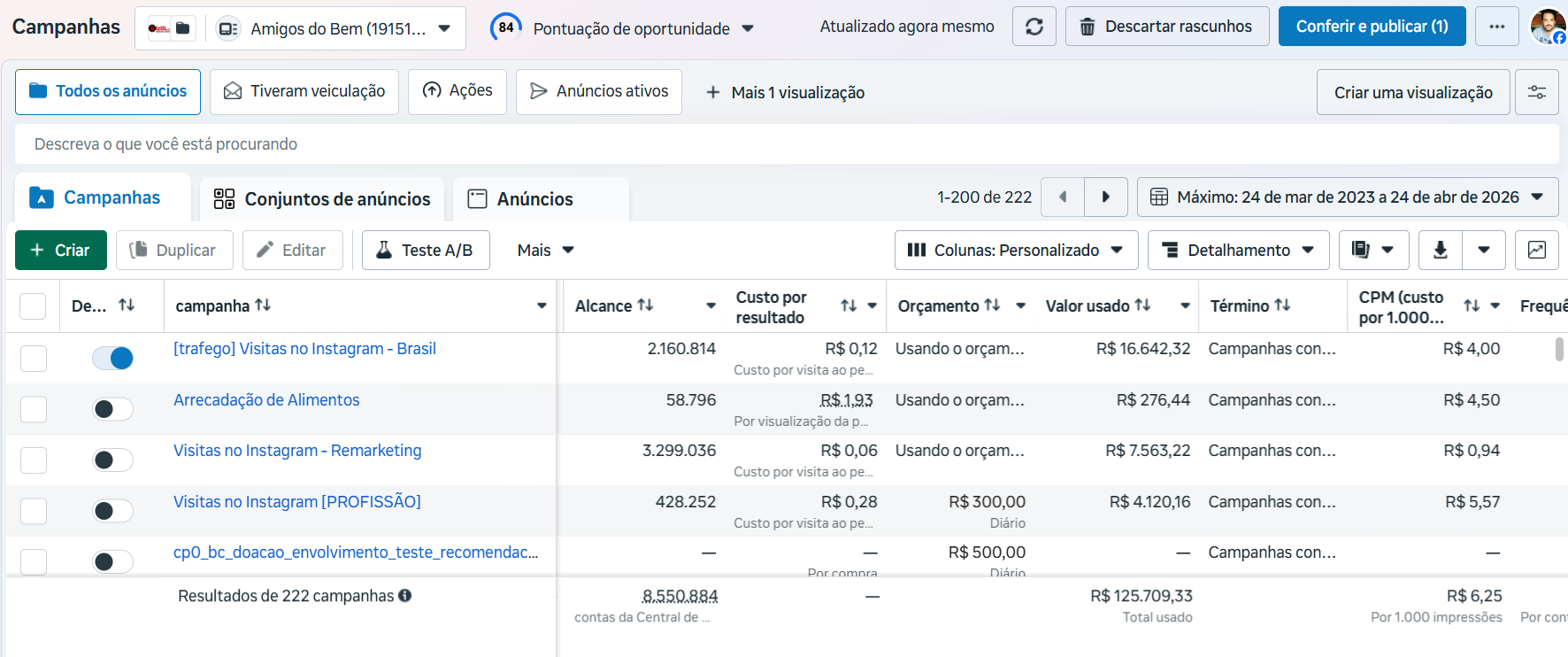Sort by Término column arrows
This screenshot has height=657, width=1568.
pos(1282,305)
